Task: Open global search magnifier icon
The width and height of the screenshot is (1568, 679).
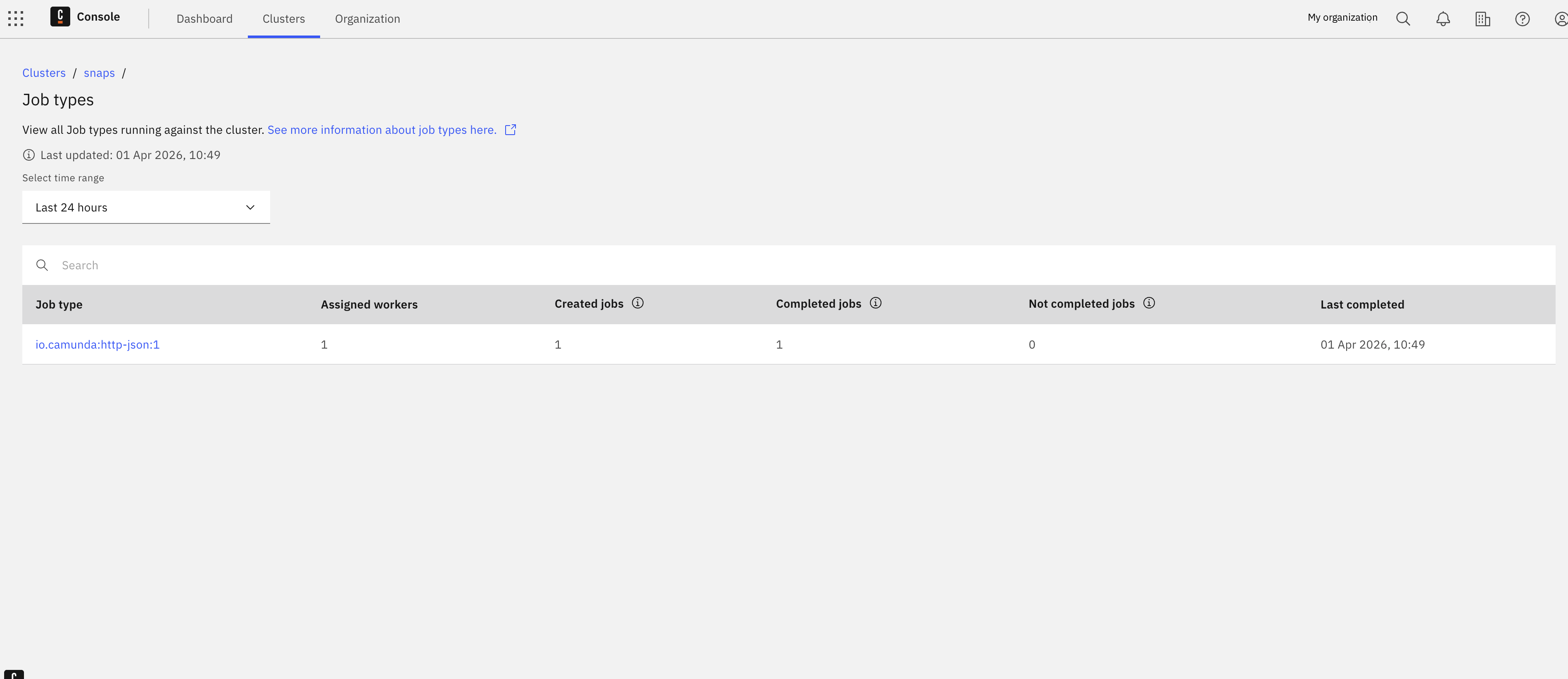Action: (x=1402, y=19)
